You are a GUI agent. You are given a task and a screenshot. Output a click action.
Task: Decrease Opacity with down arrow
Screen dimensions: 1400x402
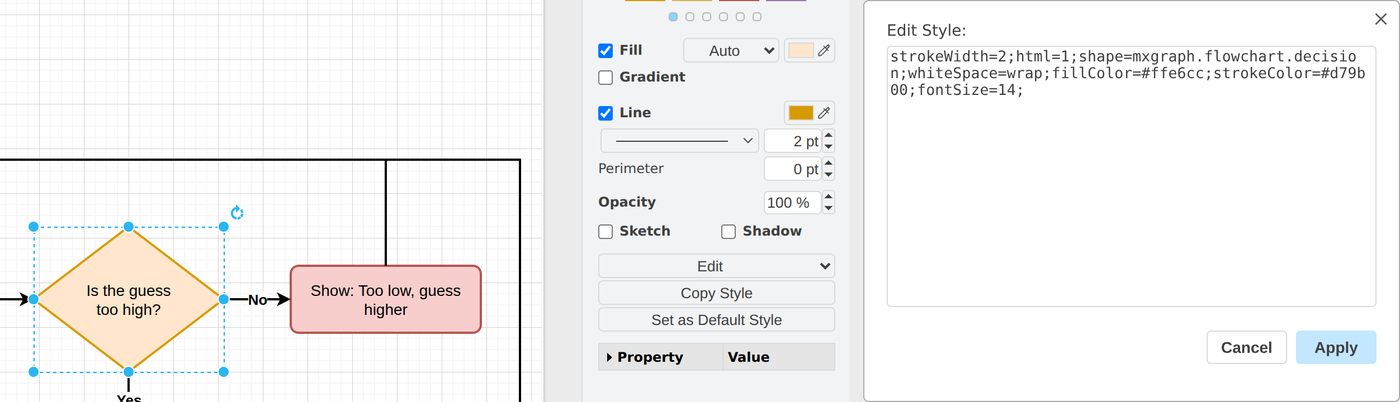[x=828, y=208]
